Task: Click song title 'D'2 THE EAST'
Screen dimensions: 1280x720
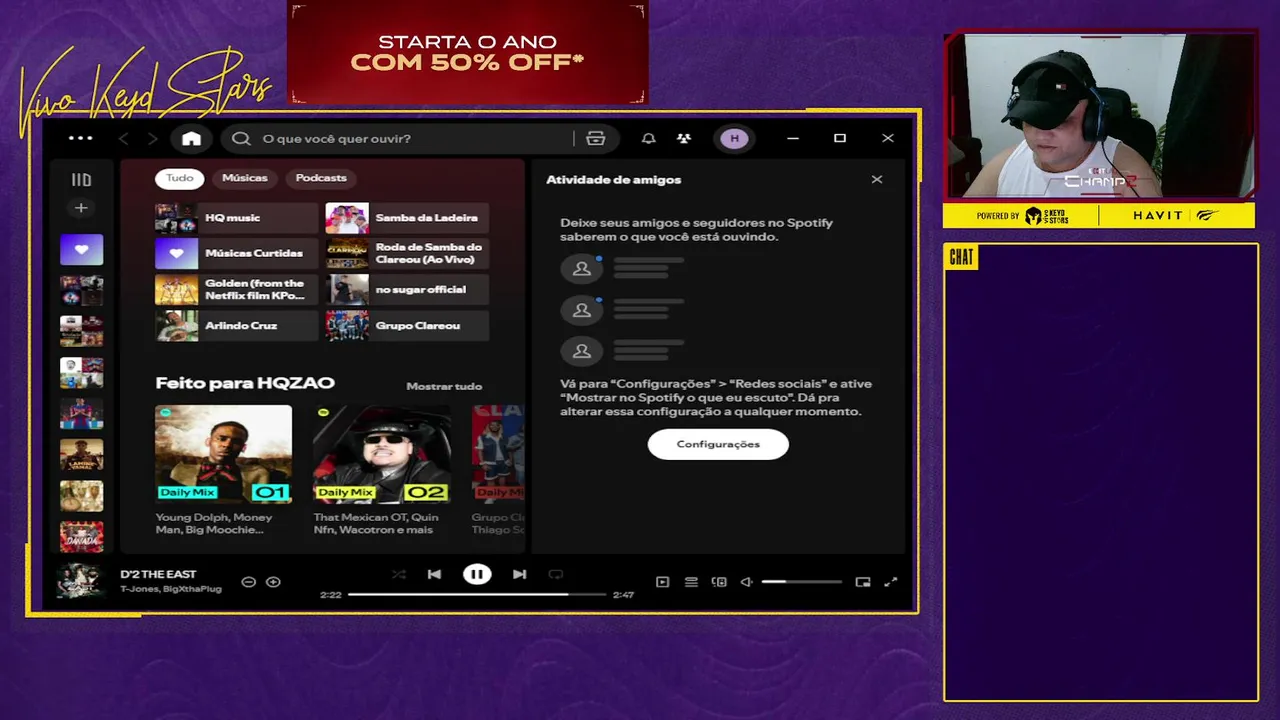Action: point(158,574)
